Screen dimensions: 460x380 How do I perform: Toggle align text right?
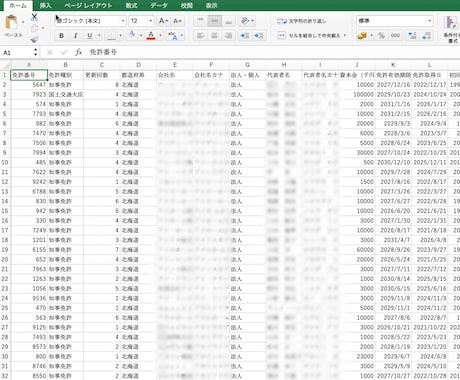pyautogui.click(x=228, y=35)
